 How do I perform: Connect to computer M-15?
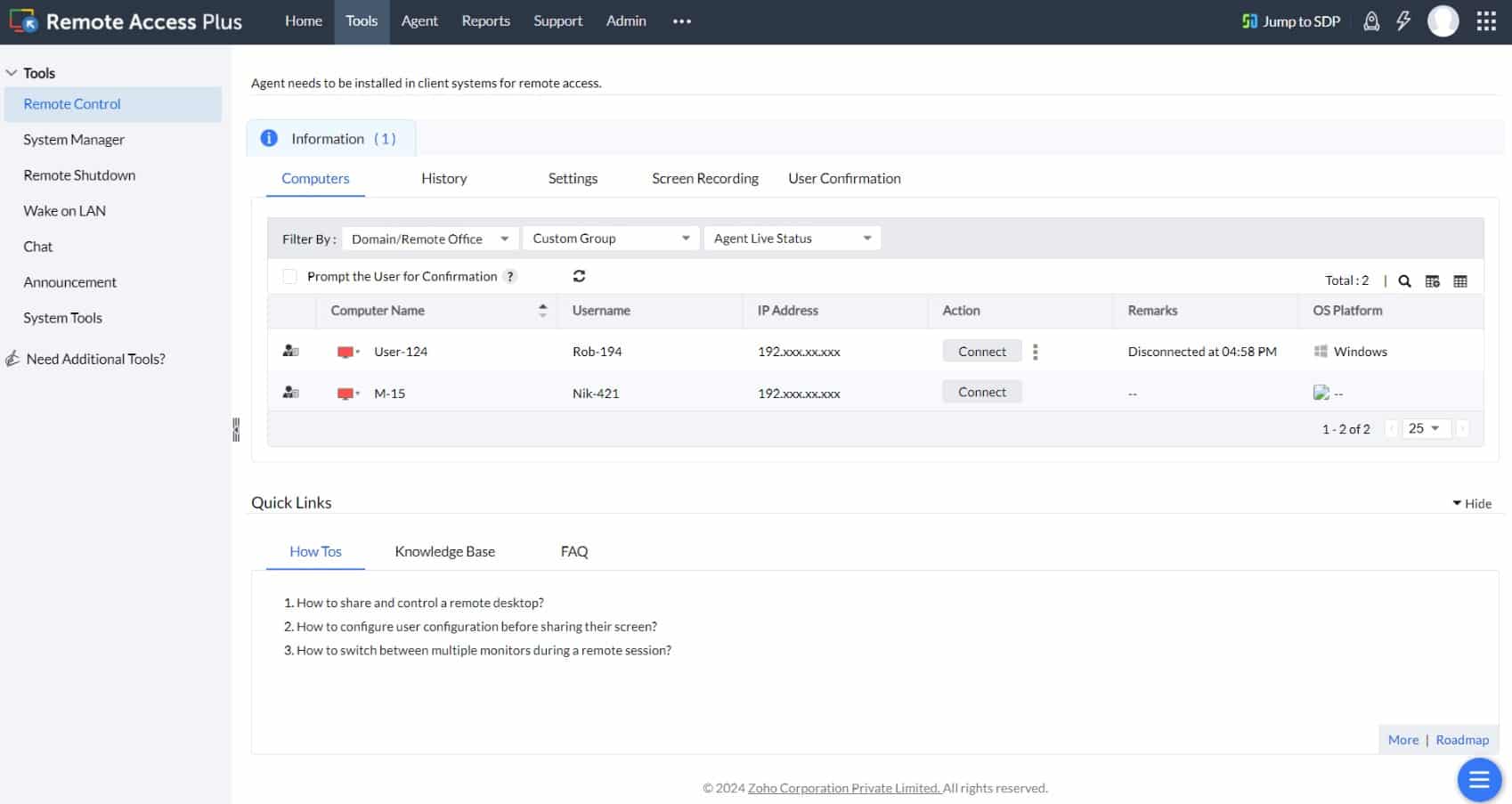pyautogui.click(x=981, y=392)
